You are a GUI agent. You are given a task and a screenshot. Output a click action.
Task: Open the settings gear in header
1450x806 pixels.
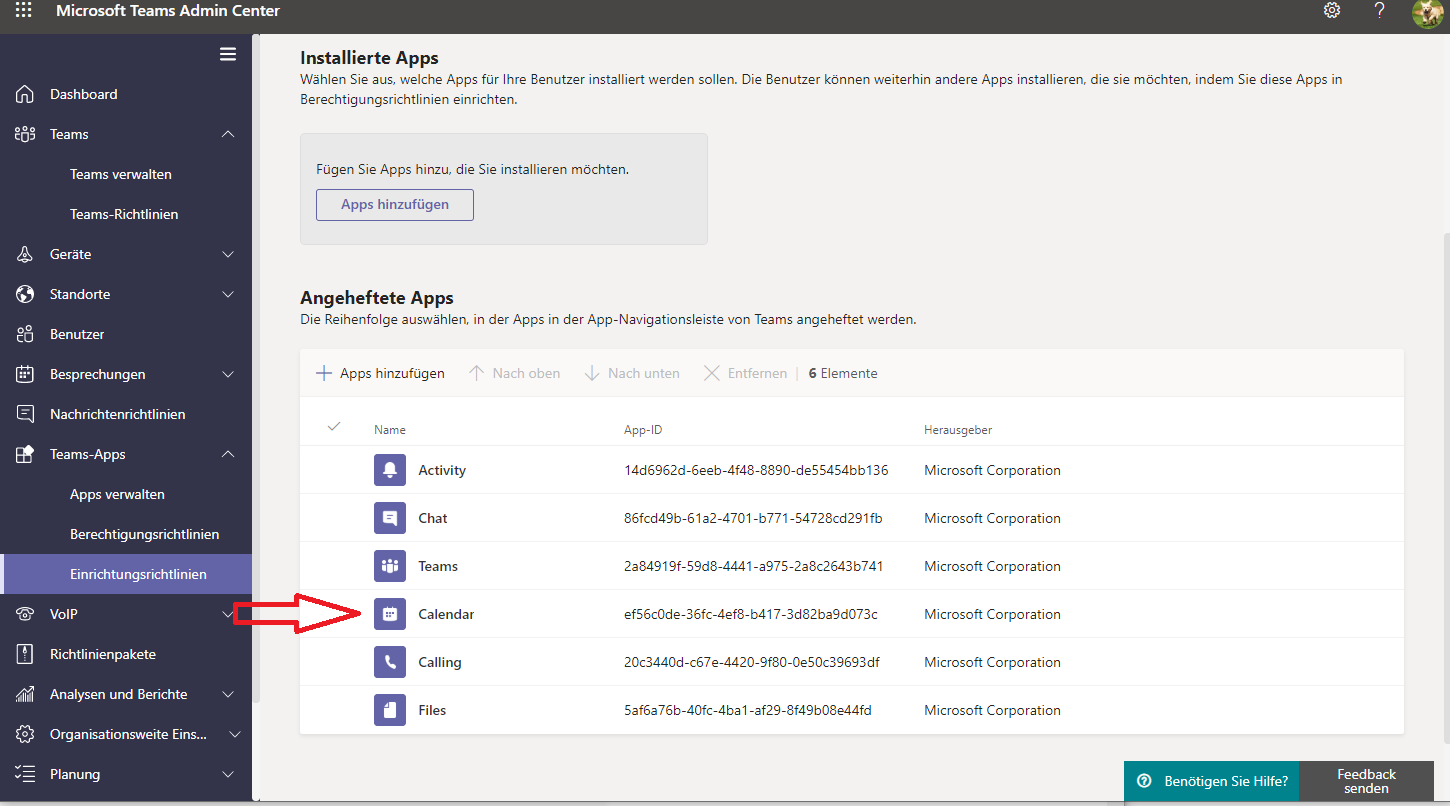tap(1332, 10)
